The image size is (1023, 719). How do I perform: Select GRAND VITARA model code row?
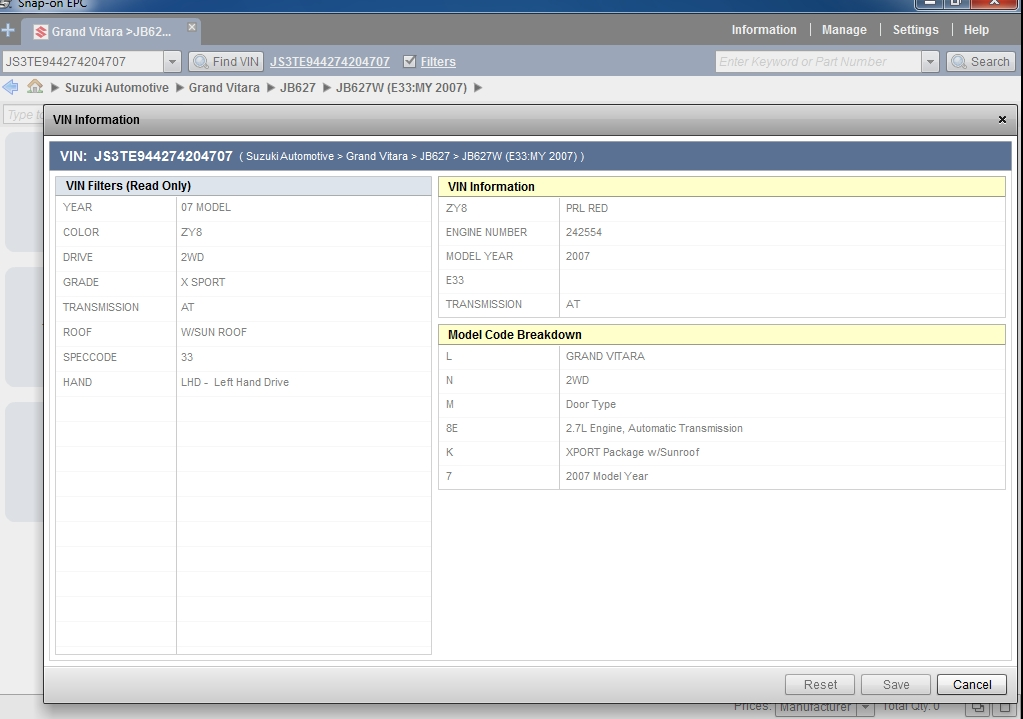click(x=722, y=356)
